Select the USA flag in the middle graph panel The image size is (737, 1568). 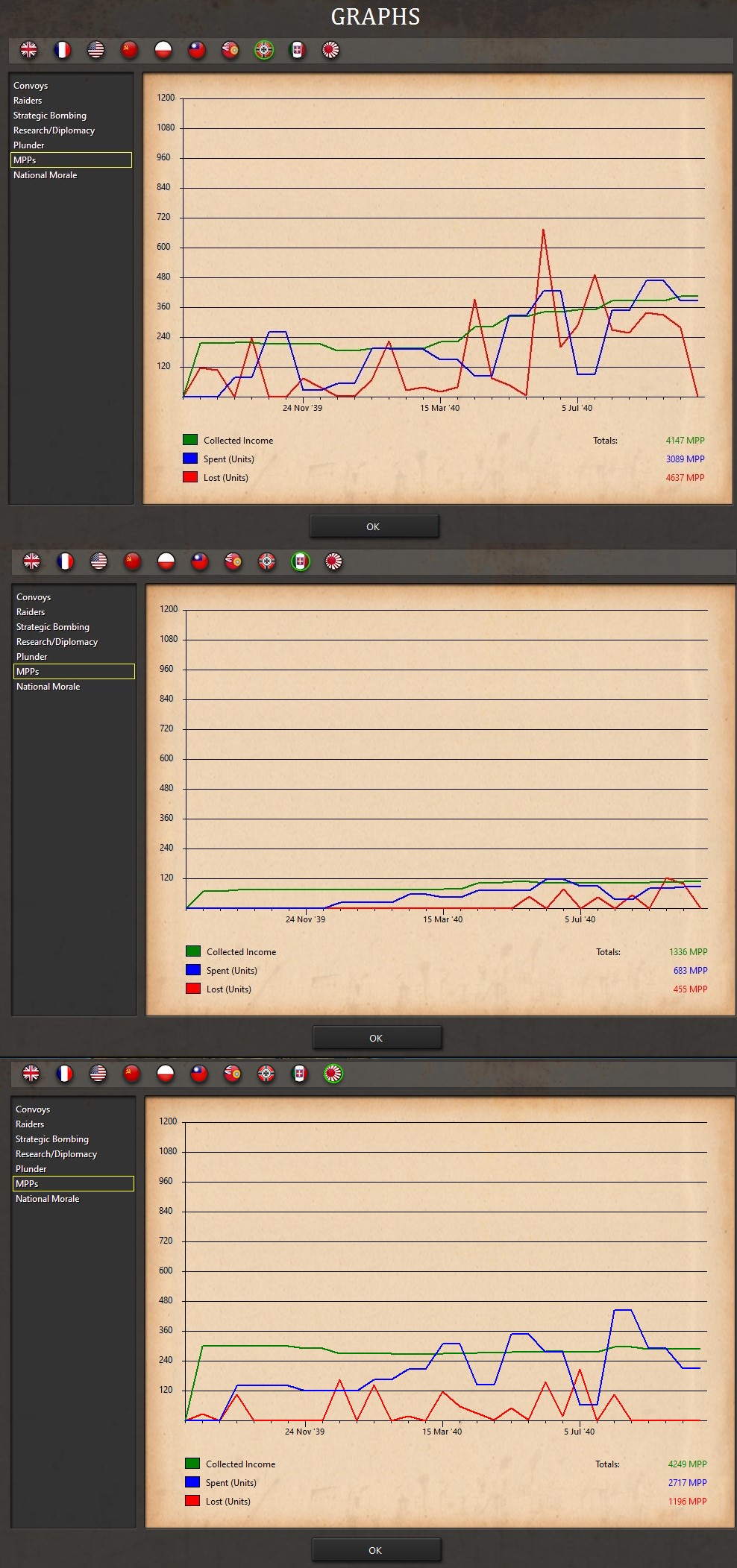click(98, 561)
